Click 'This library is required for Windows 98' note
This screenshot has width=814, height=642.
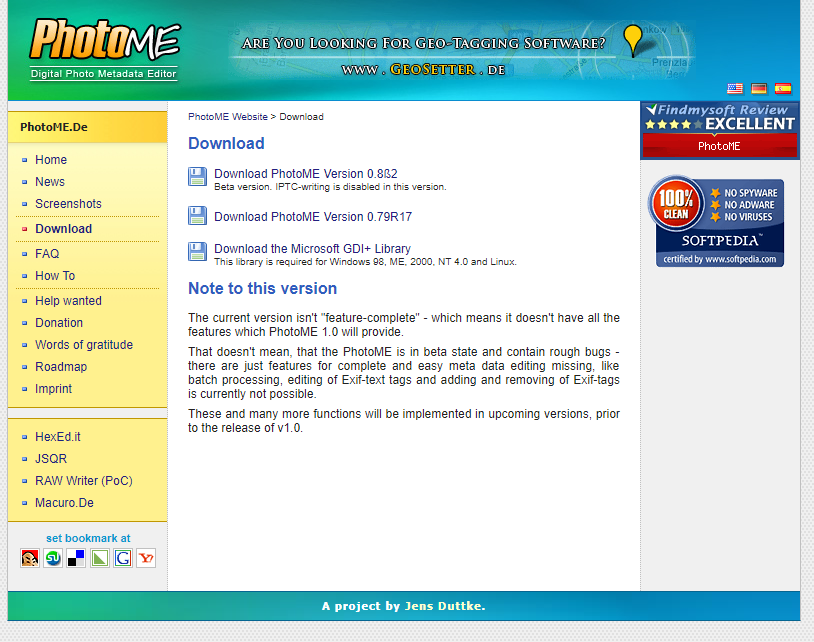(365, 262)
